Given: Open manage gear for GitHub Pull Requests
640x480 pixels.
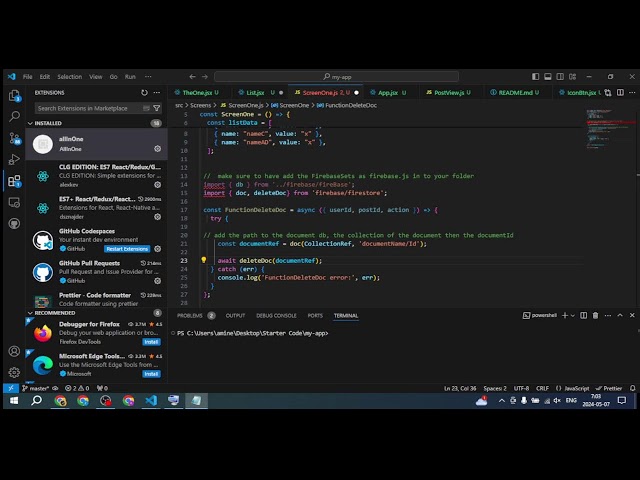Looking at the screenshot, I should click(158, 281).
